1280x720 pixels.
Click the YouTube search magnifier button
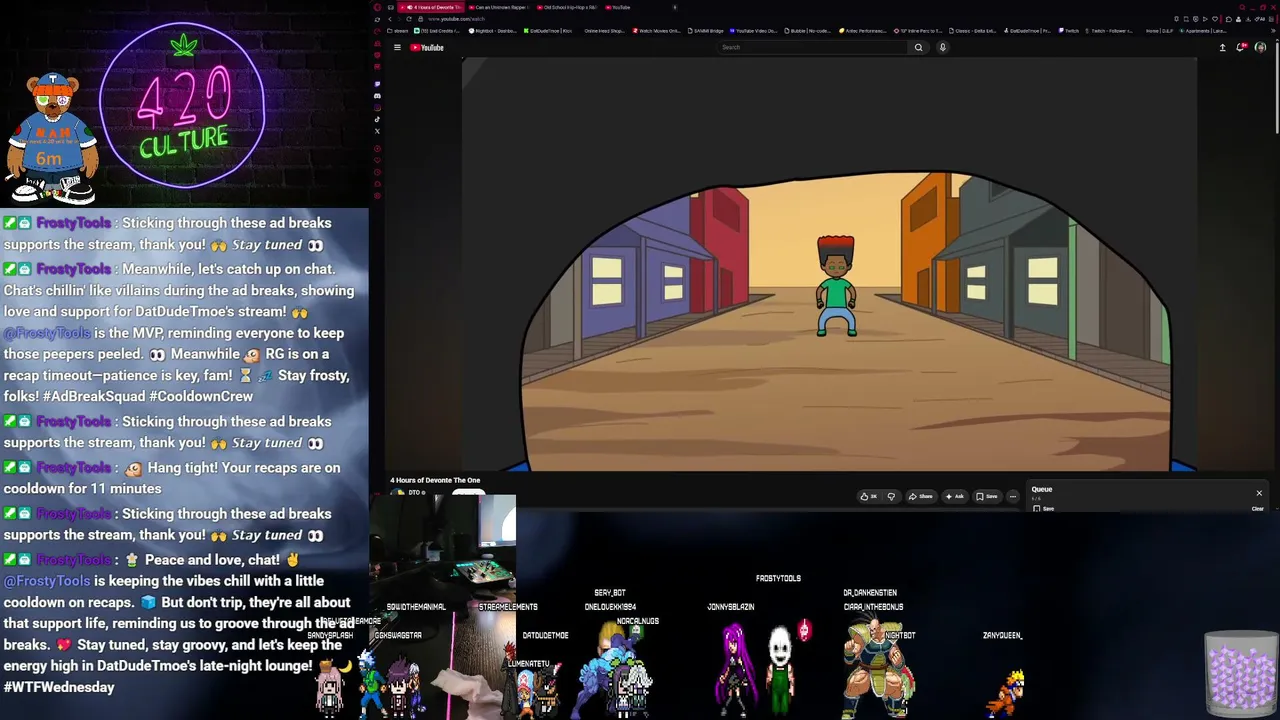[918, 47]
